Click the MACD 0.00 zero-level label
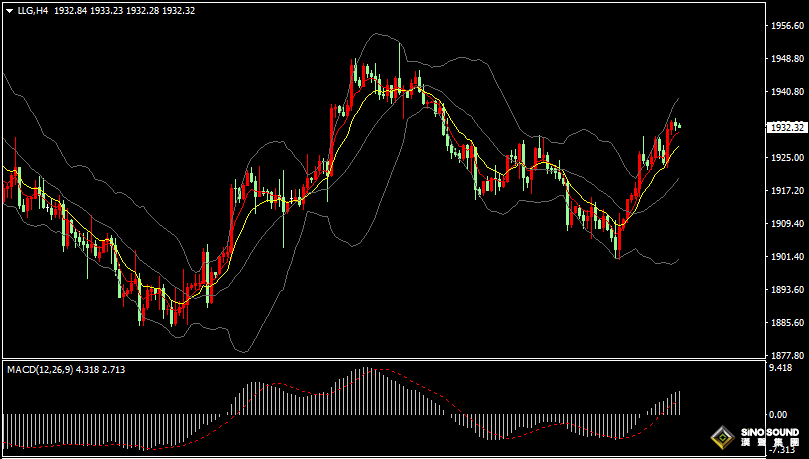This screenshot has height=459, width=809. [x=777, y=414]
